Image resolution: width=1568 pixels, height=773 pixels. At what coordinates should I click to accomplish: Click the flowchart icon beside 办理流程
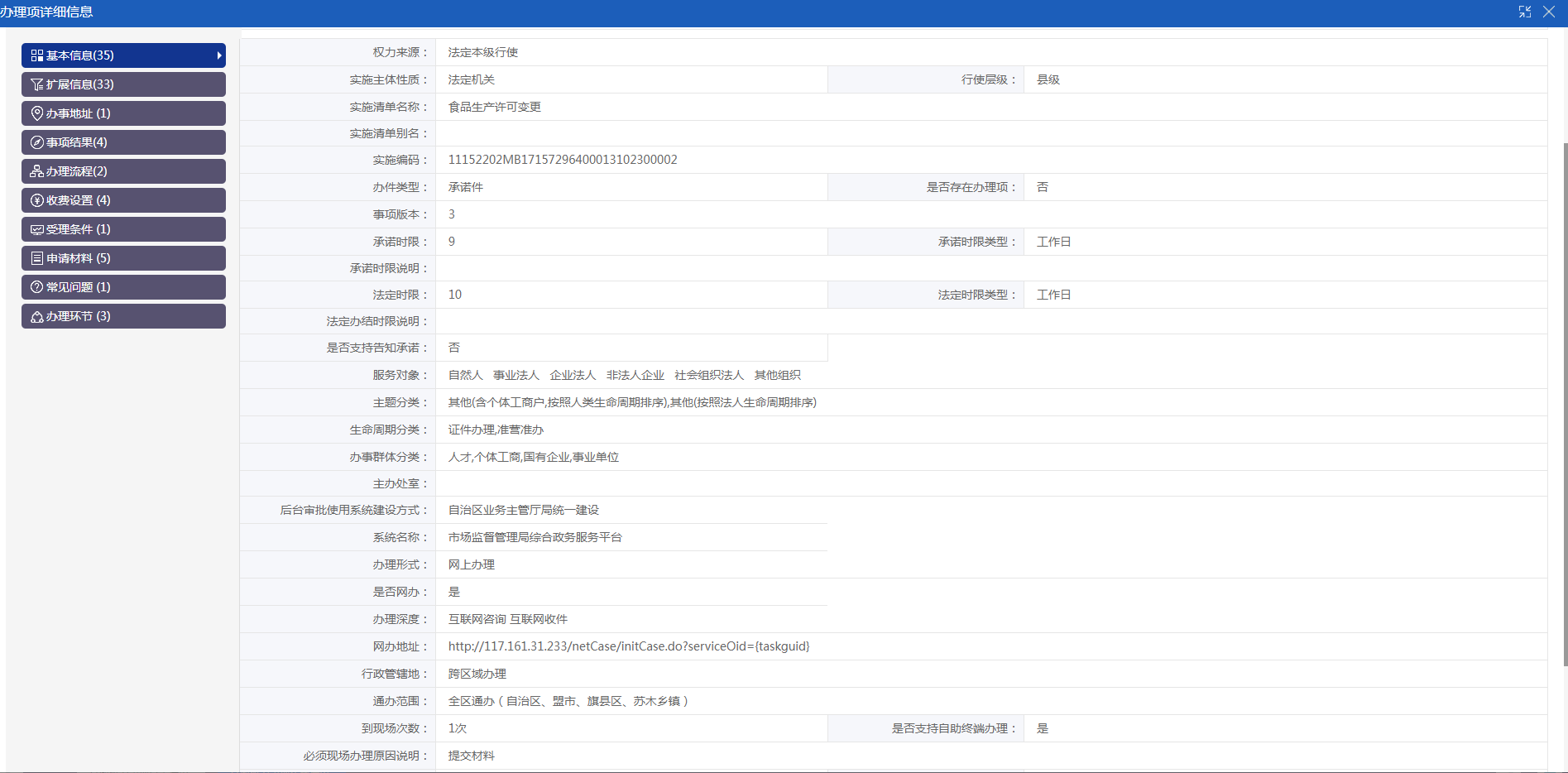pos(36,171)
